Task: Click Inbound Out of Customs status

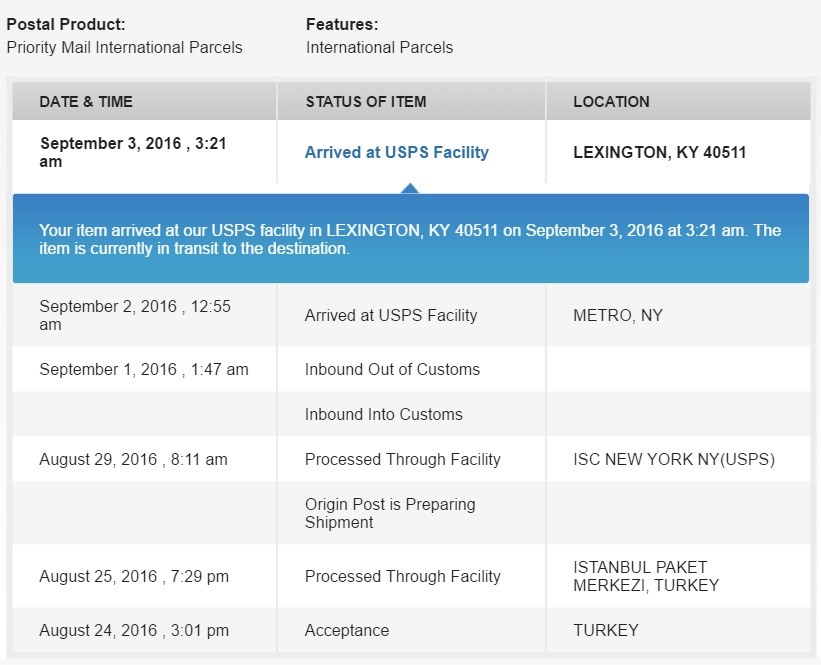Action: [x=392, y=369]
